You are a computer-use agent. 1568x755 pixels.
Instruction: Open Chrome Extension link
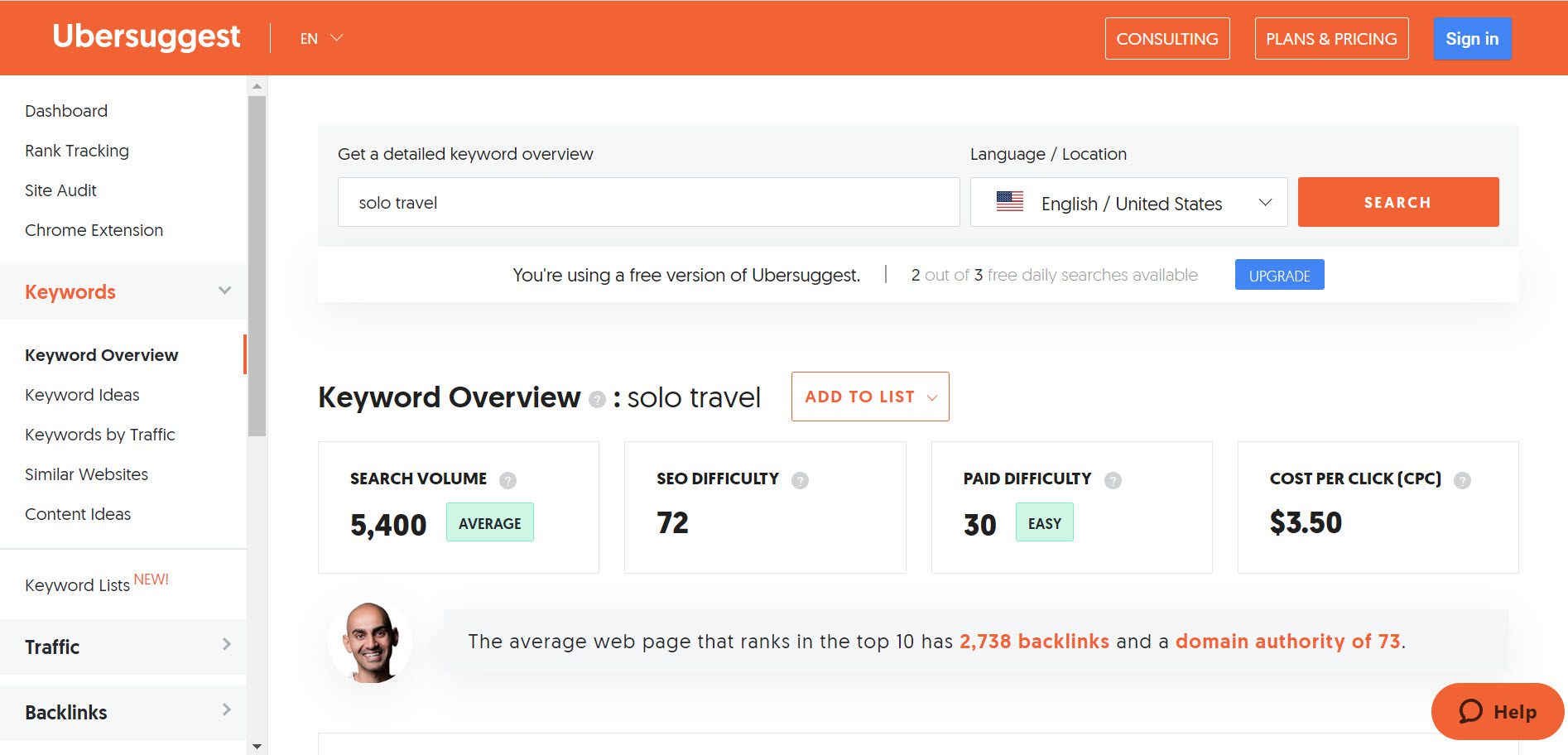pyautogui.click(x=94, y=230)
